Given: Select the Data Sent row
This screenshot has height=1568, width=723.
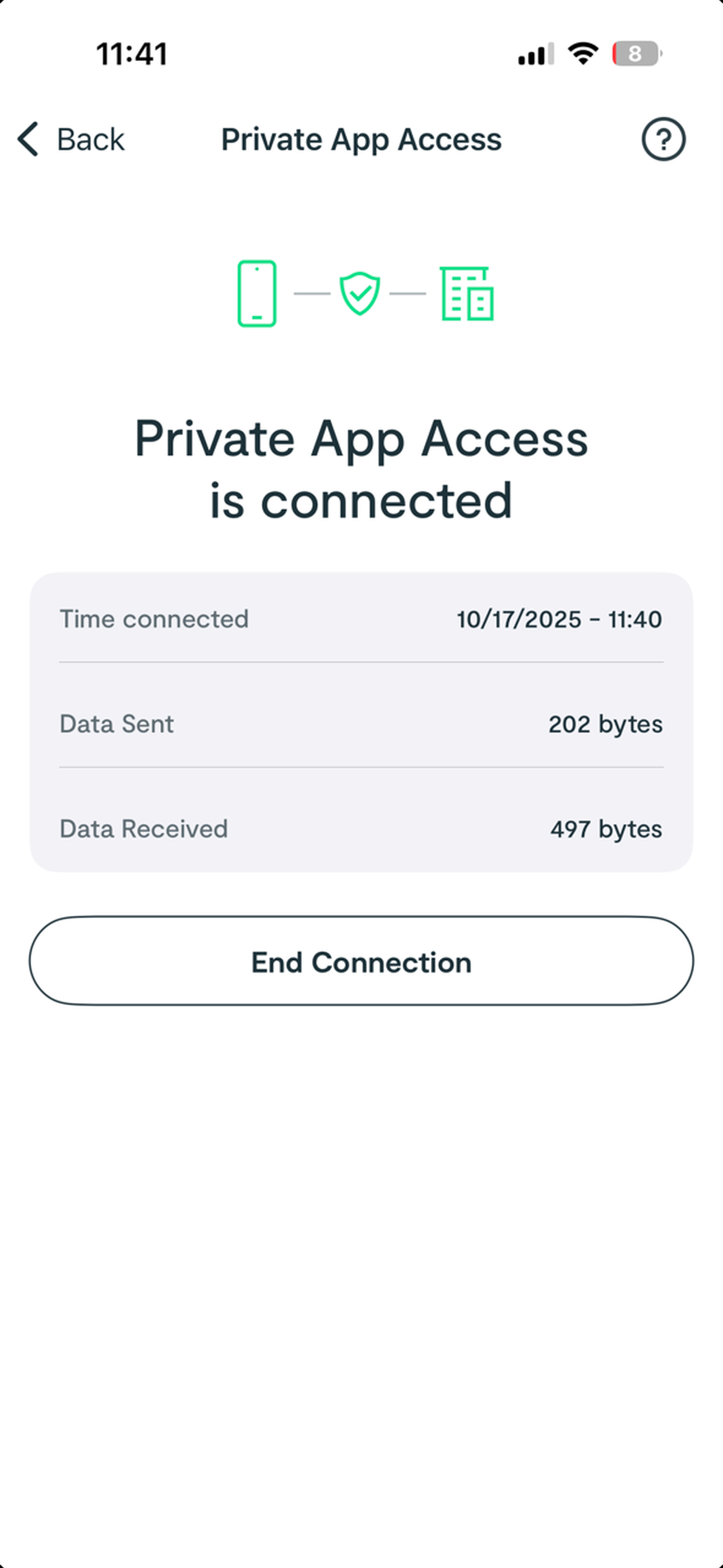Looking at the screenshot, I should coord(361,724).
